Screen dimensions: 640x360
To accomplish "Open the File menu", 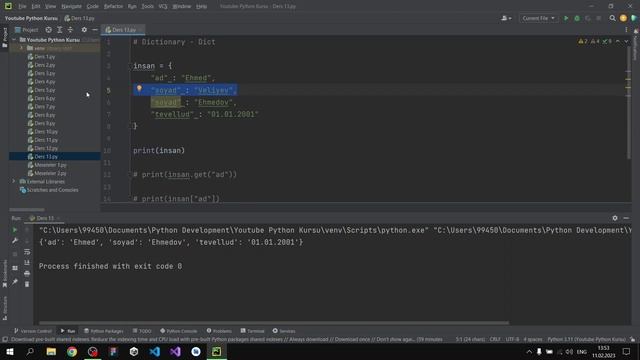I will coord(22,6).
